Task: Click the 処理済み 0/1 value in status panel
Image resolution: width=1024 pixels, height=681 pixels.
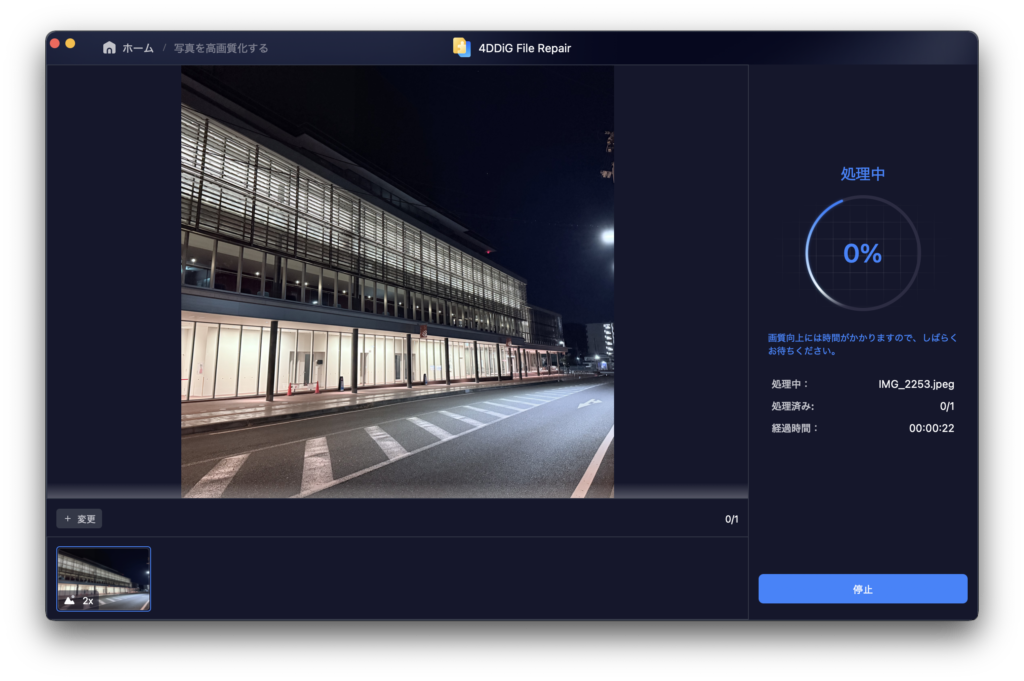Action: [946, 406]
